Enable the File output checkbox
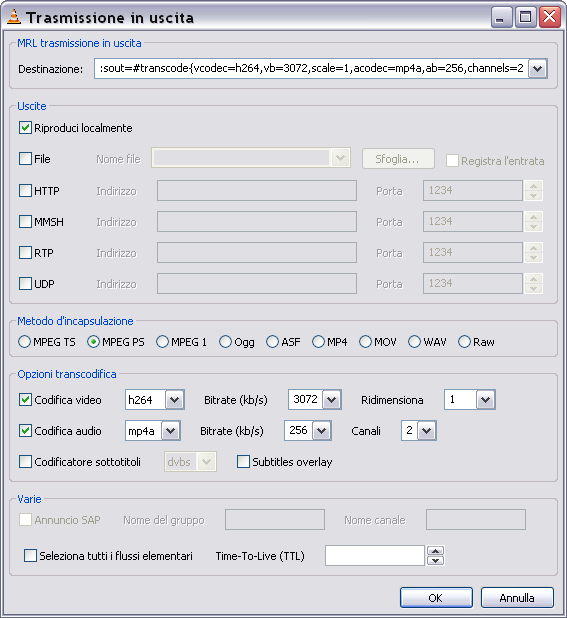 25,159
